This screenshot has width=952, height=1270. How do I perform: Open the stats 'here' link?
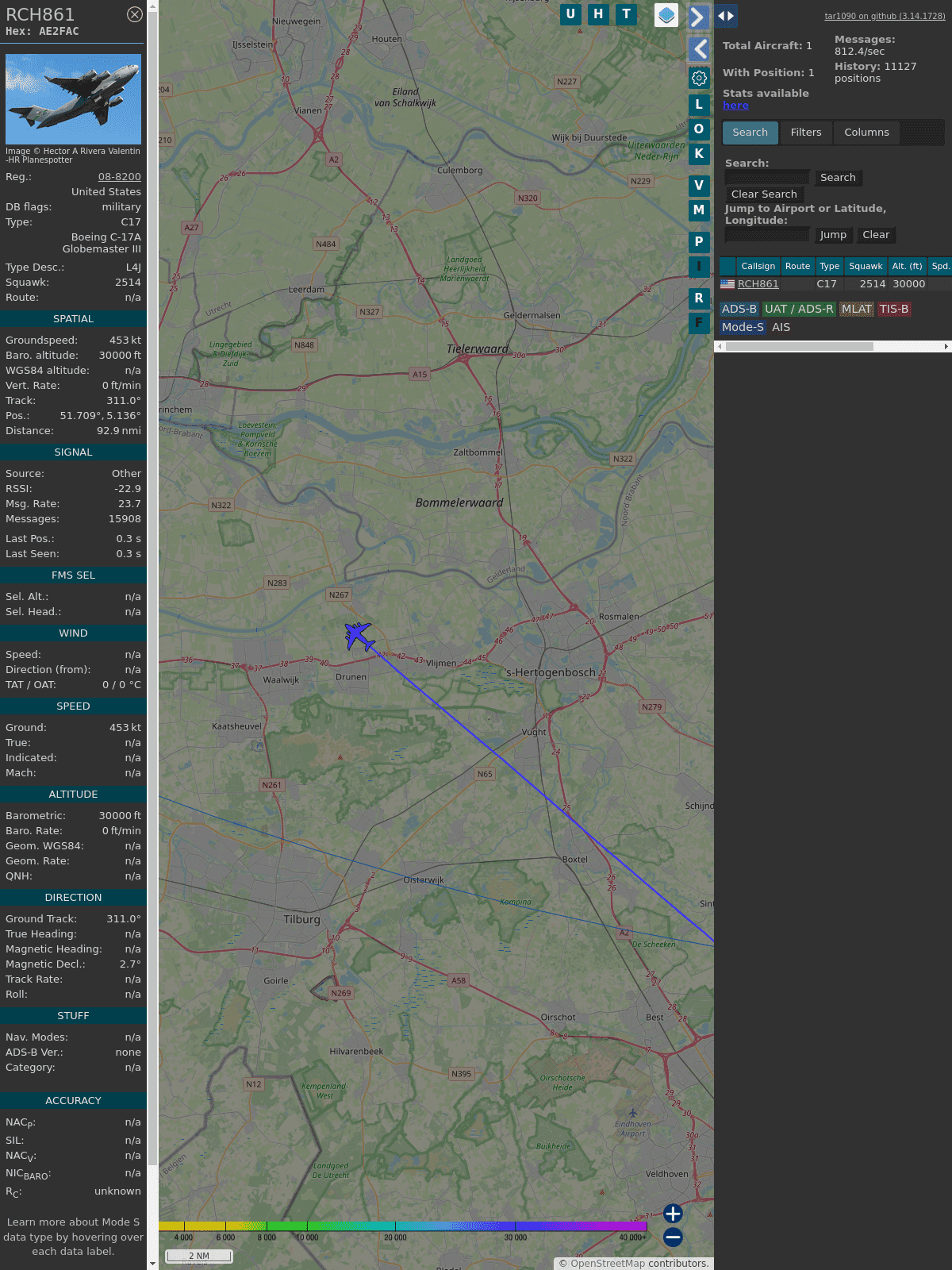click(735, 106)
